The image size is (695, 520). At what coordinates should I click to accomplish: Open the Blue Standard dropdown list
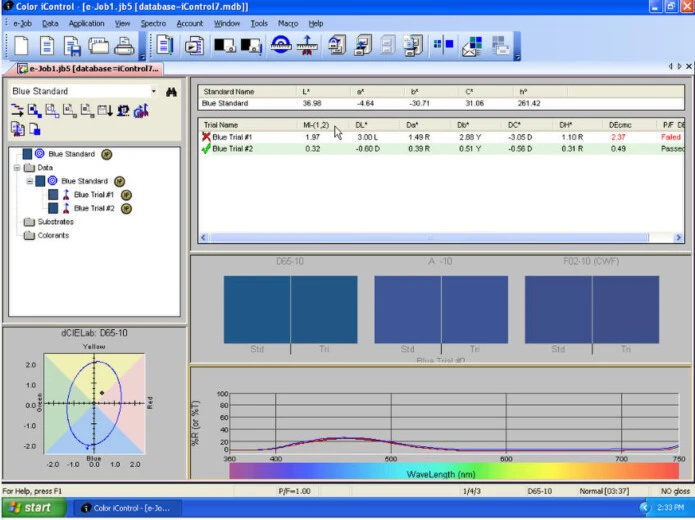point(153,92)
